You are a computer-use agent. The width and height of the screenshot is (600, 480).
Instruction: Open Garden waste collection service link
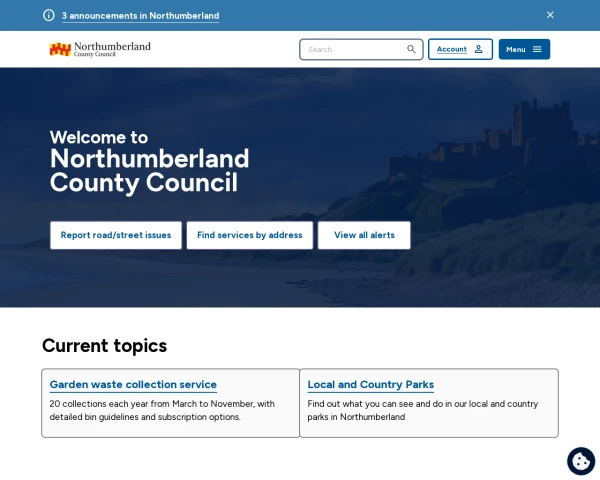[x=133, y=384]
